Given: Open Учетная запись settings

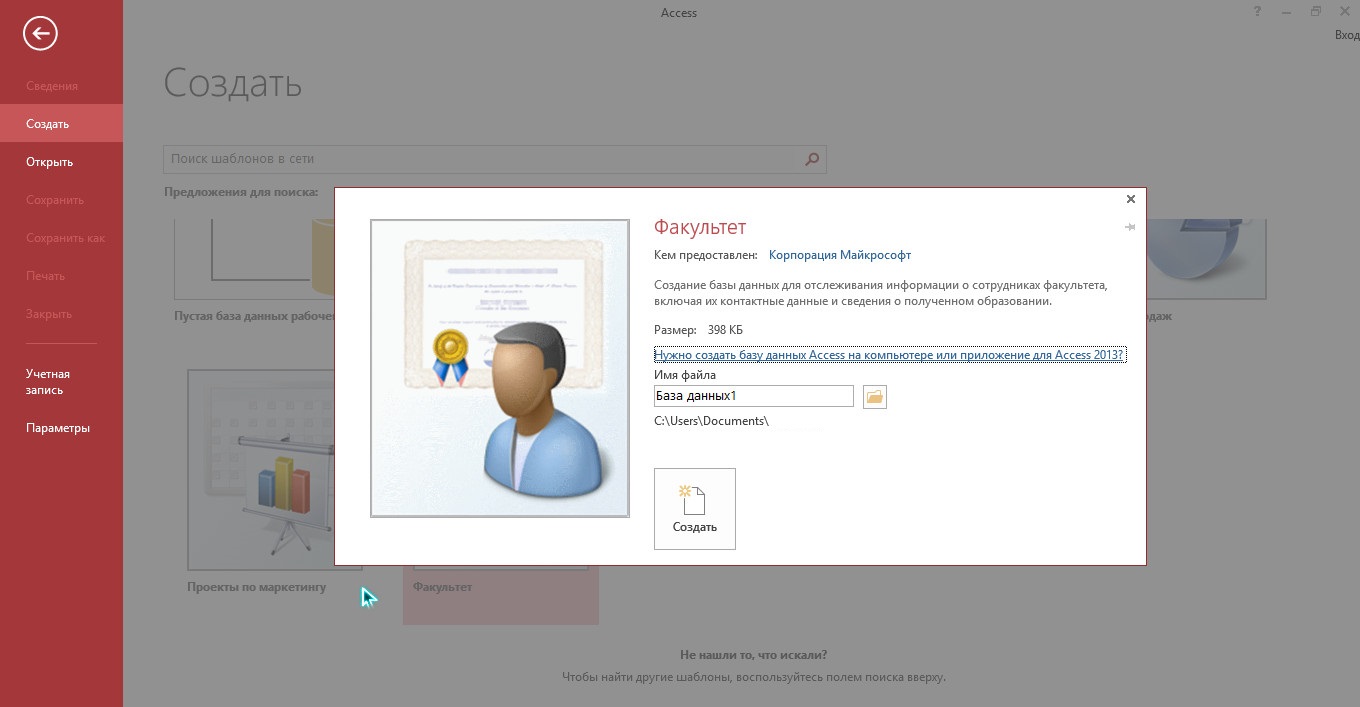Looking at the screenshot, I should 61,382.
